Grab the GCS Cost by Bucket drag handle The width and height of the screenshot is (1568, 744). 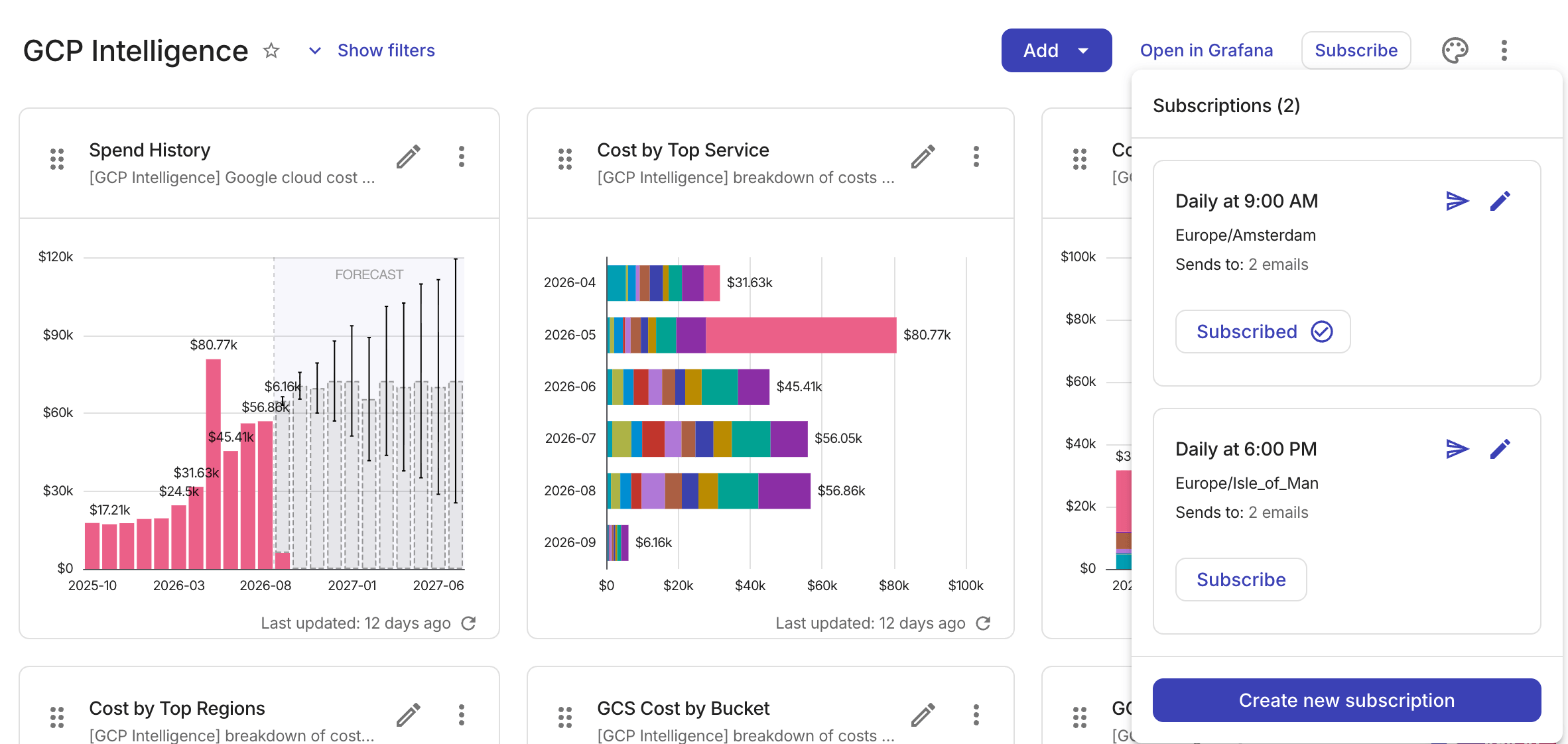click(x=565, y=717)
